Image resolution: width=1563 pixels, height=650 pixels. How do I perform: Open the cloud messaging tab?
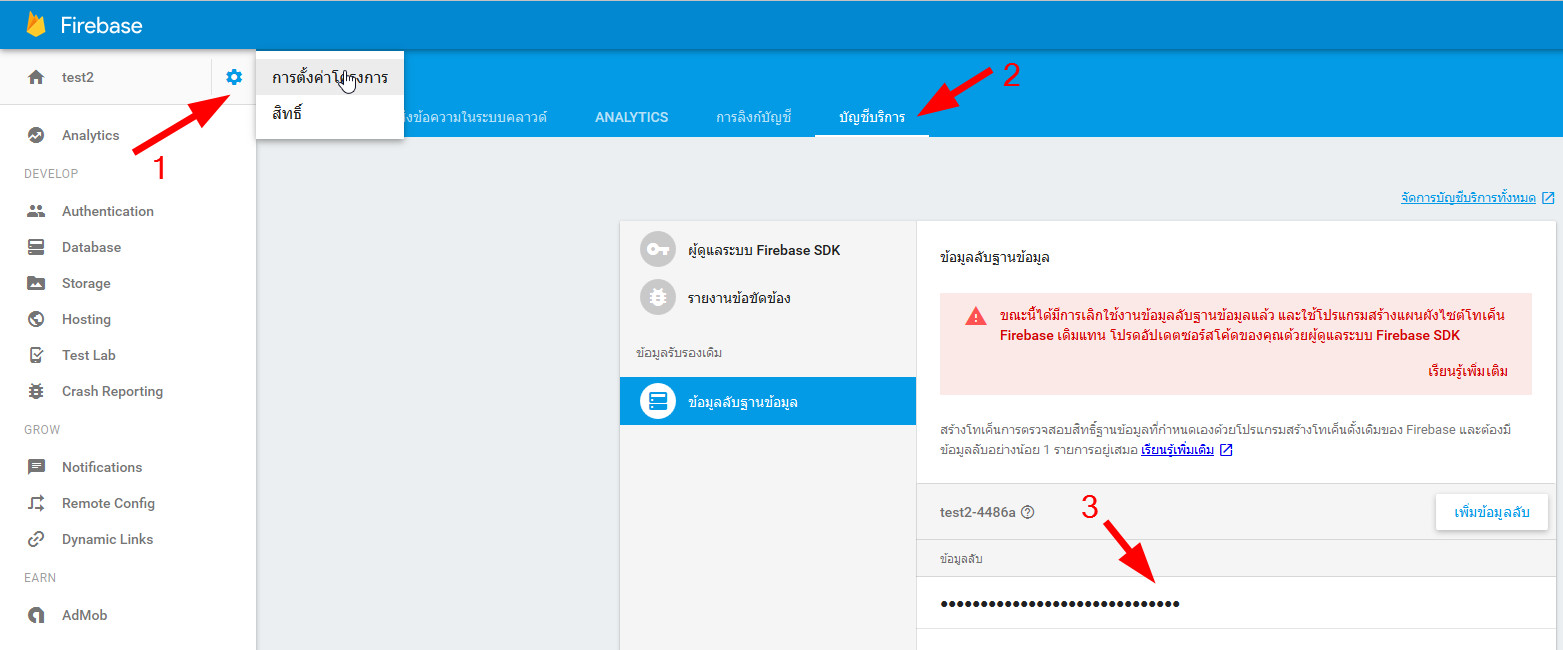pyautogui.click(x=476, y=117)
